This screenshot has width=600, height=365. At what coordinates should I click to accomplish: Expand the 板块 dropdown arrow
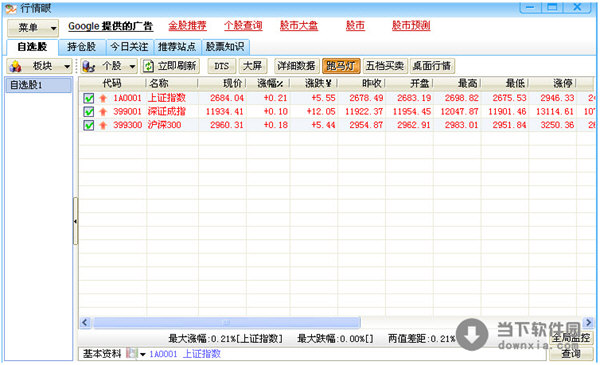click(x=67, y=67)
